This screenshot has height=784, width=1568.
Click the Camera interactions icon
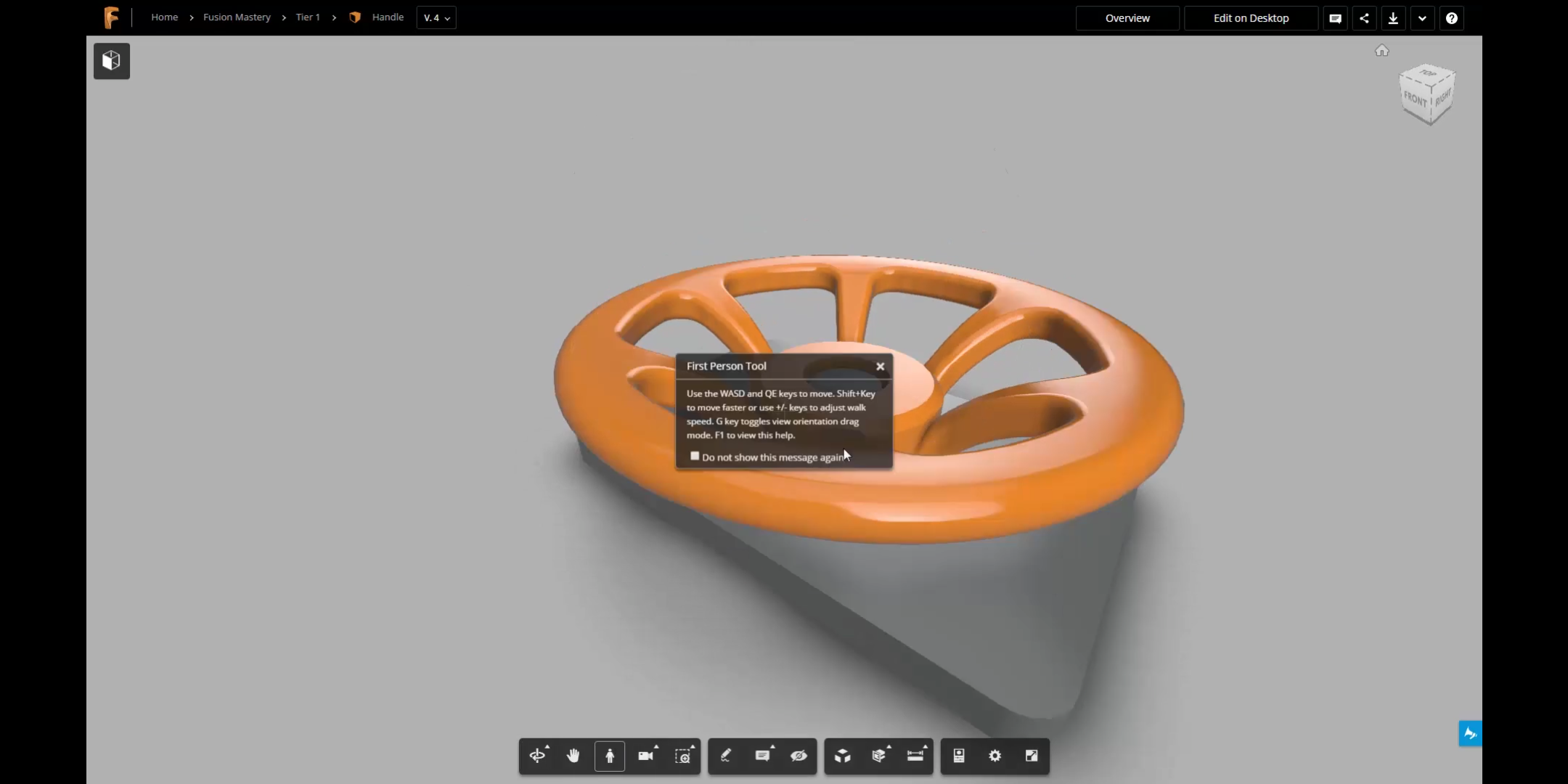click(x=646, y=756)
